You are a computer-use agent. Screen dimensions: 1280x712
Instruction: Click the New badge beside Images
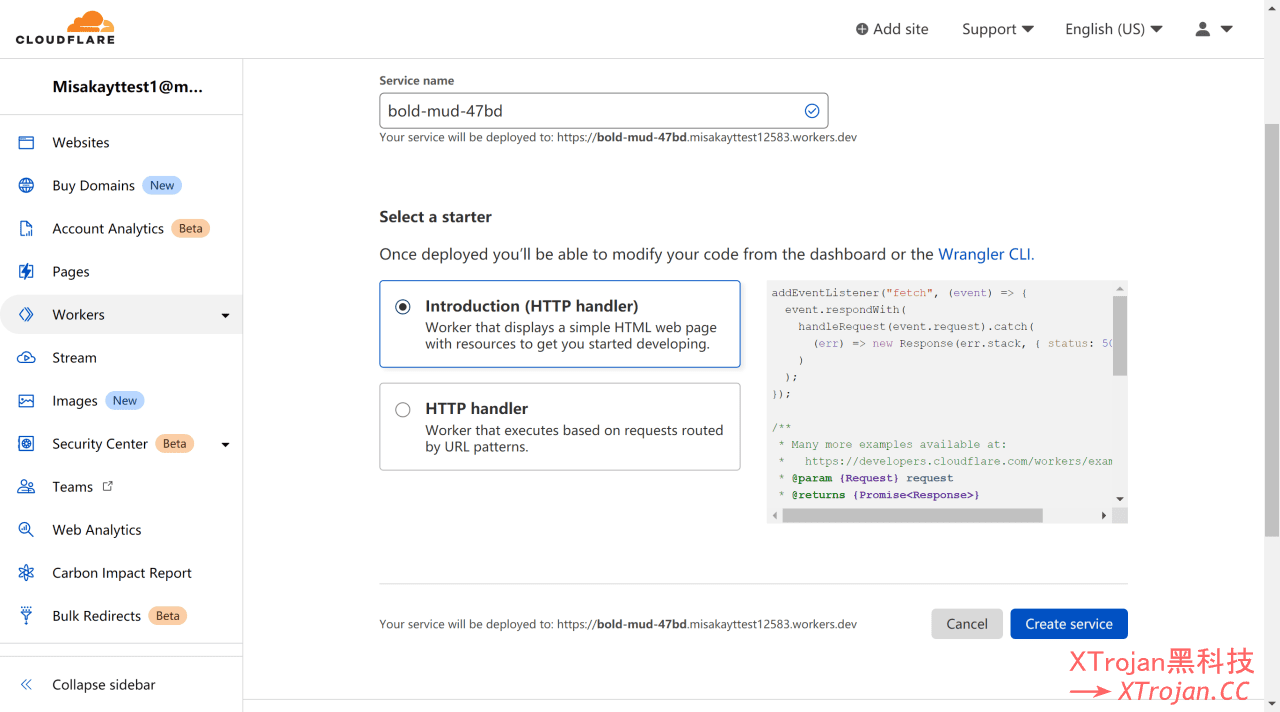[x=125, y=401]
